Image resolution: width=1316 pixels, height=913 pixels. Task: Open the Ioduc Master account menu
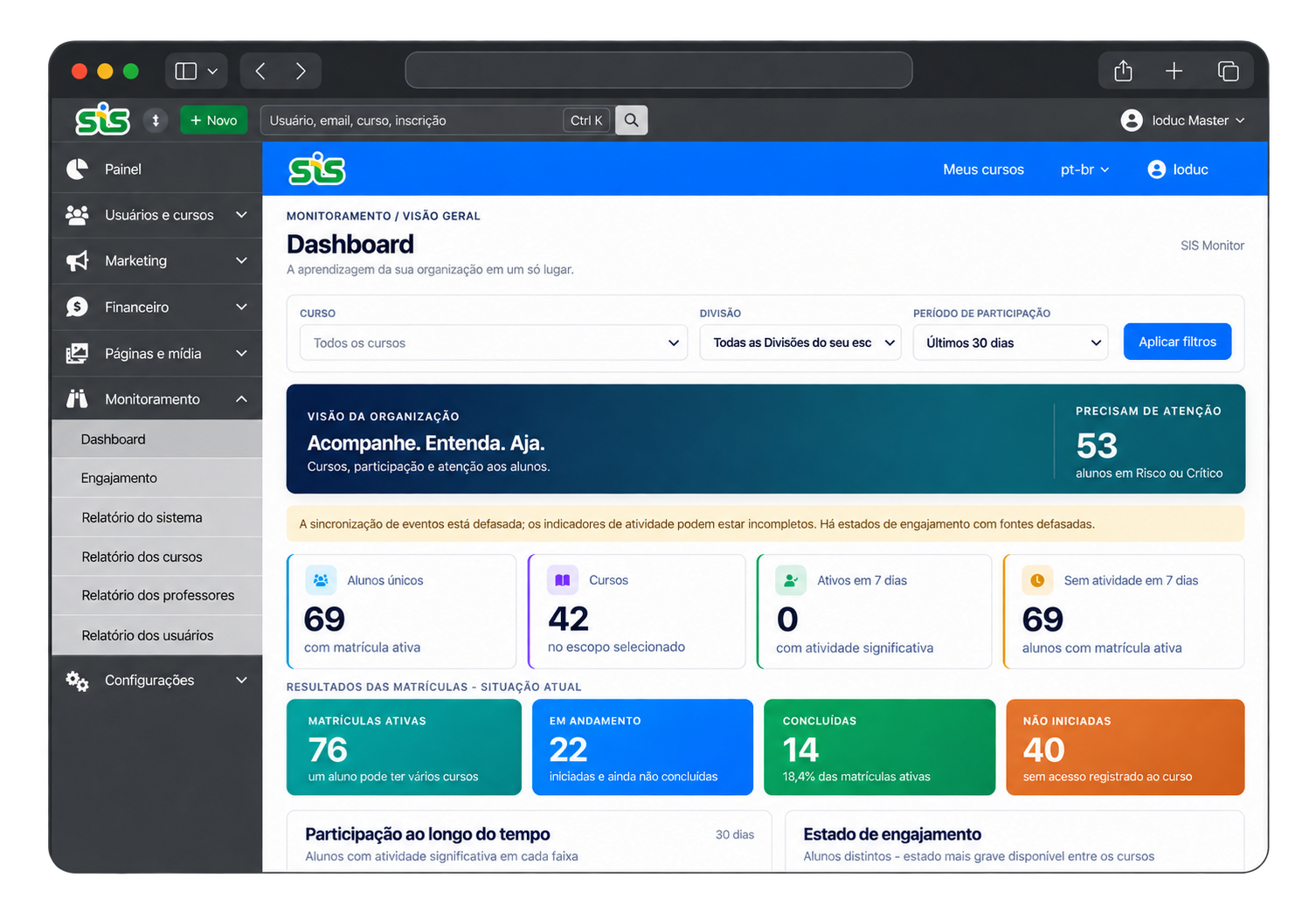point(1183,121)
